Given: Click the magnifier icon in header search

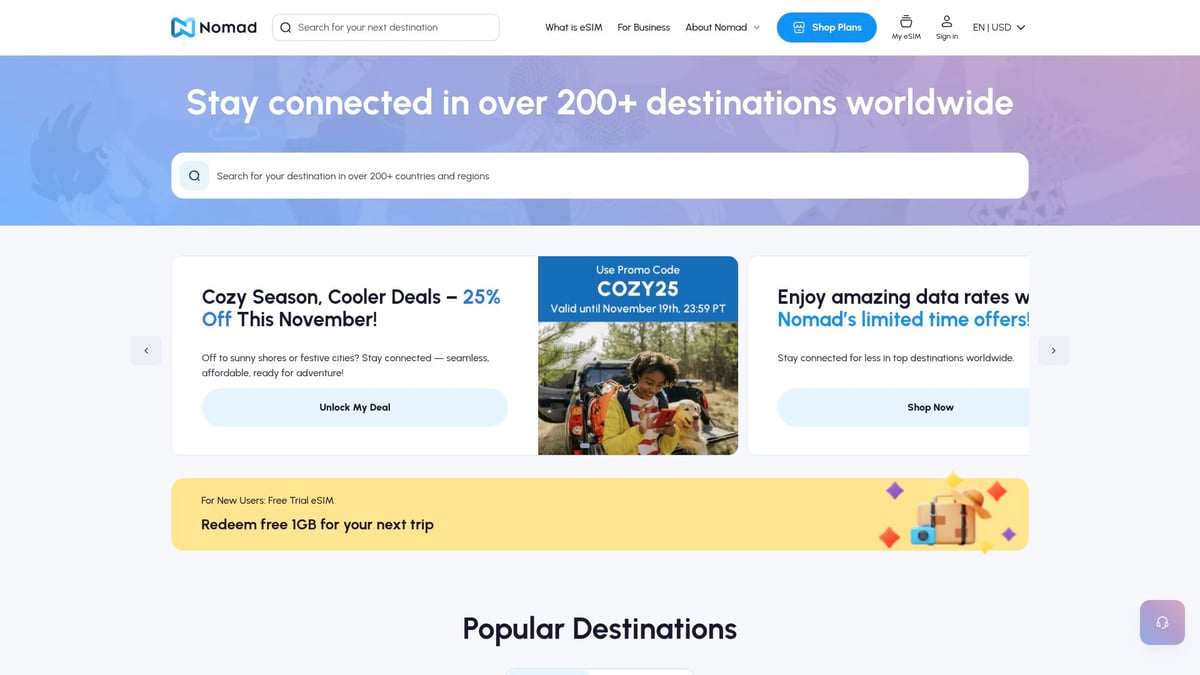Looking at the screenshot, I should tap(286, 27).
